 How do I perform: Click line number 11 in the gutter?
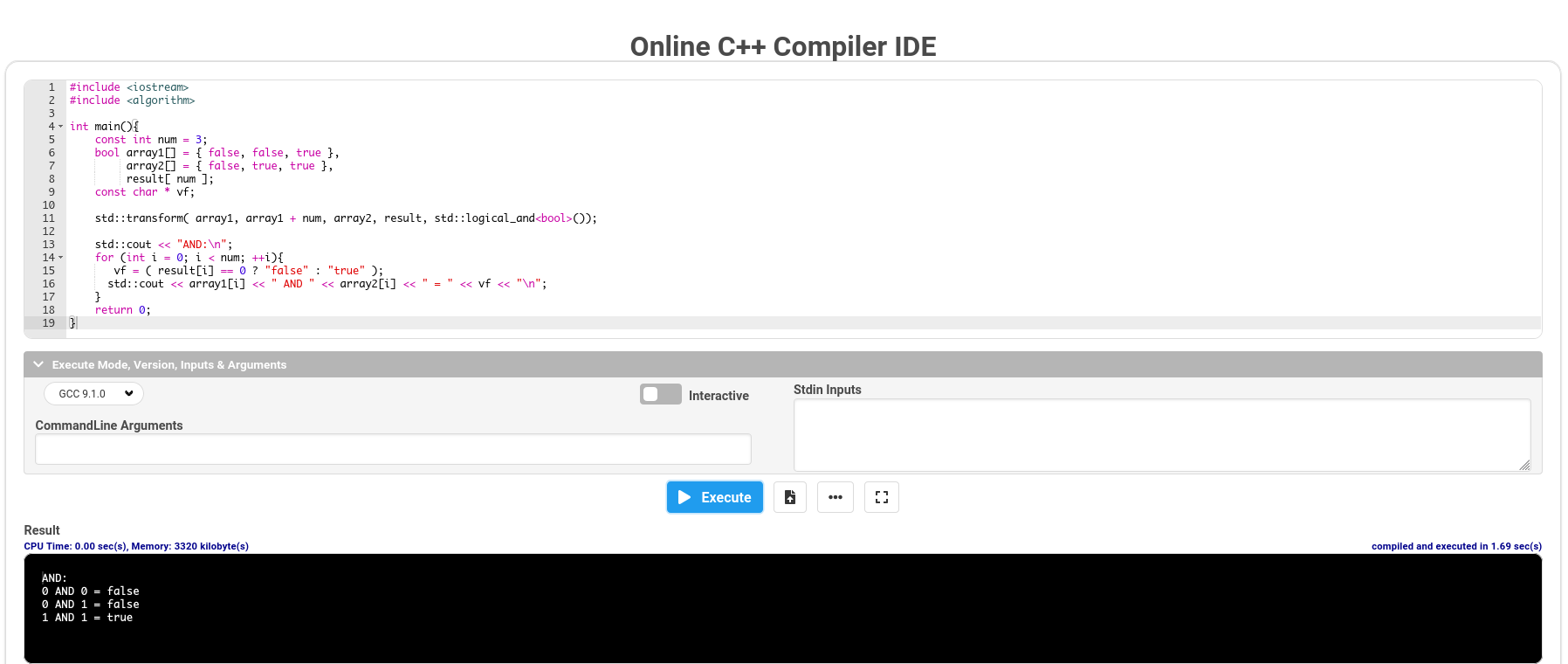coord(49,218)
